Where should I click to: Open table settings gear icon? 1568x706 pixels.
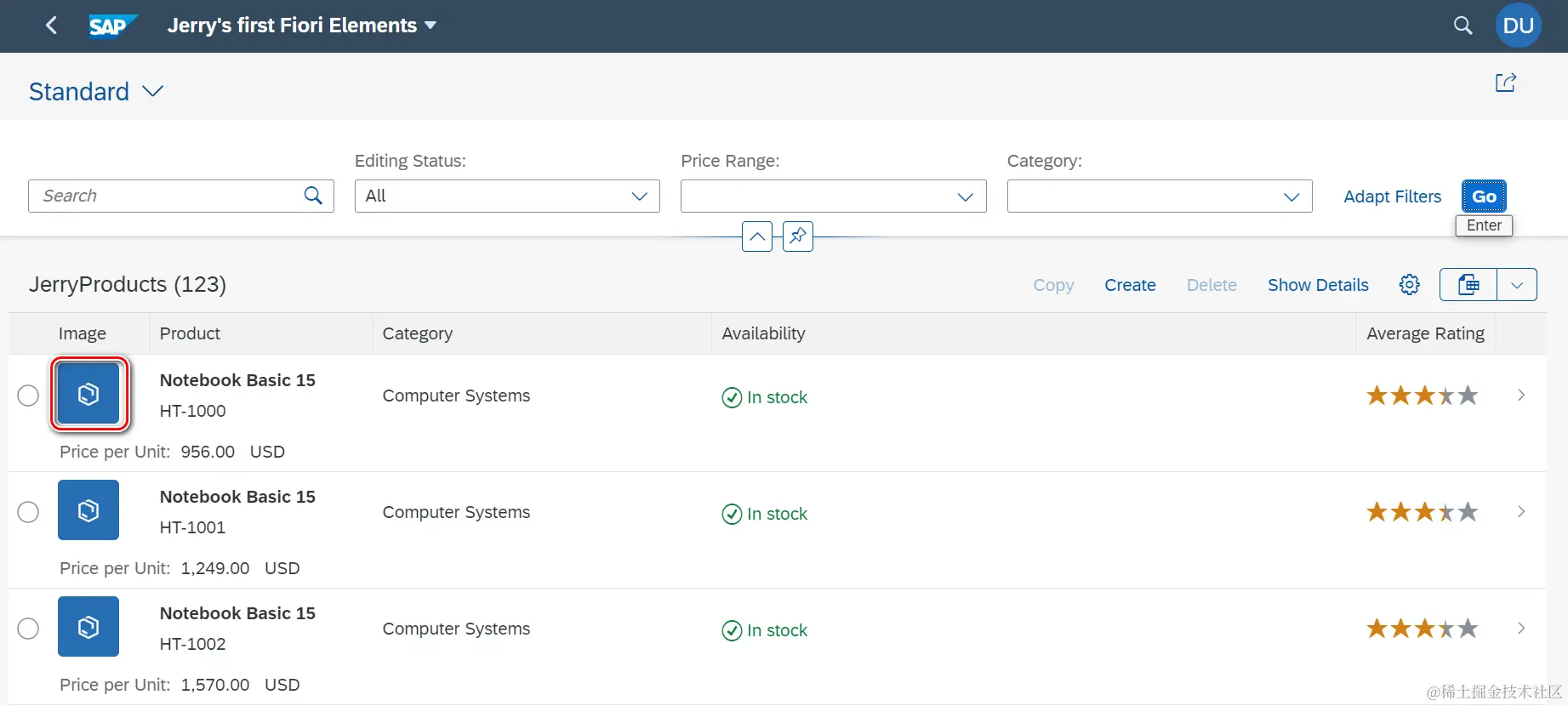[x=1409, y=285]
